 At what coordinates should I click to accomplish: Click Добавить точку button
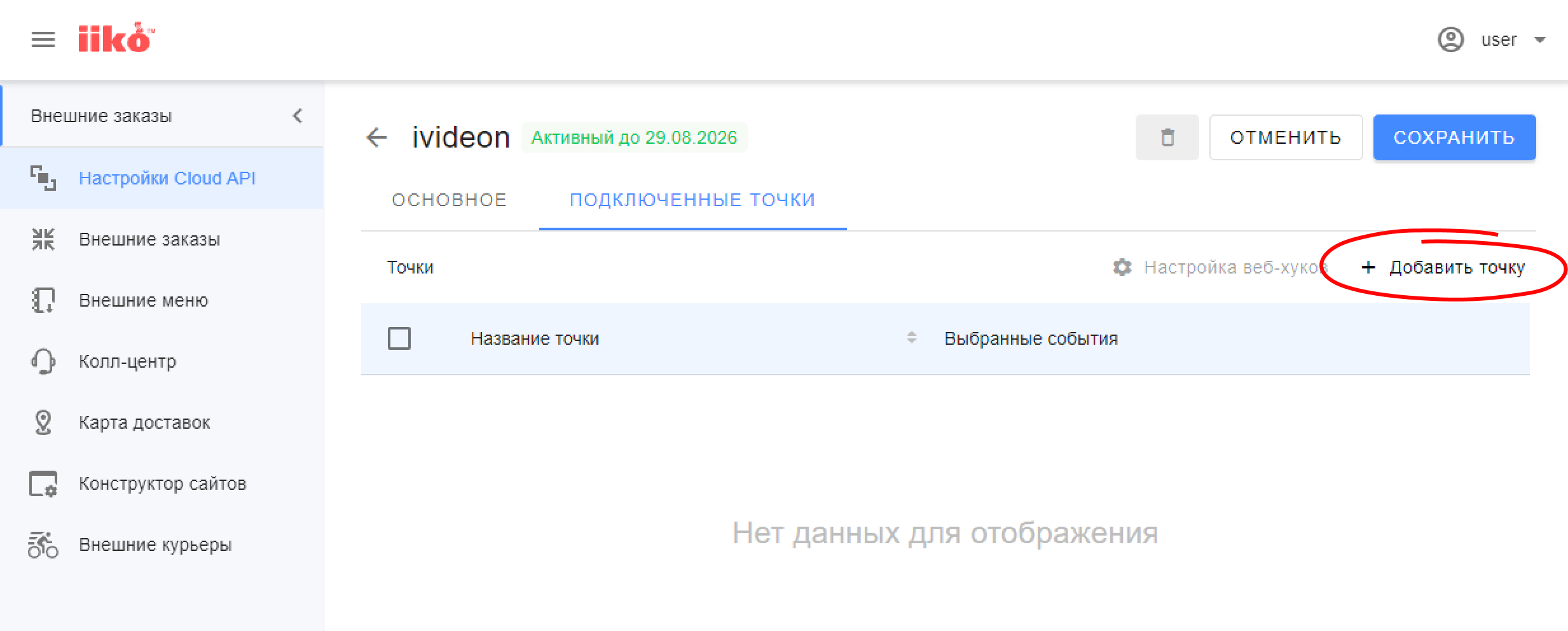(1443, 267)
